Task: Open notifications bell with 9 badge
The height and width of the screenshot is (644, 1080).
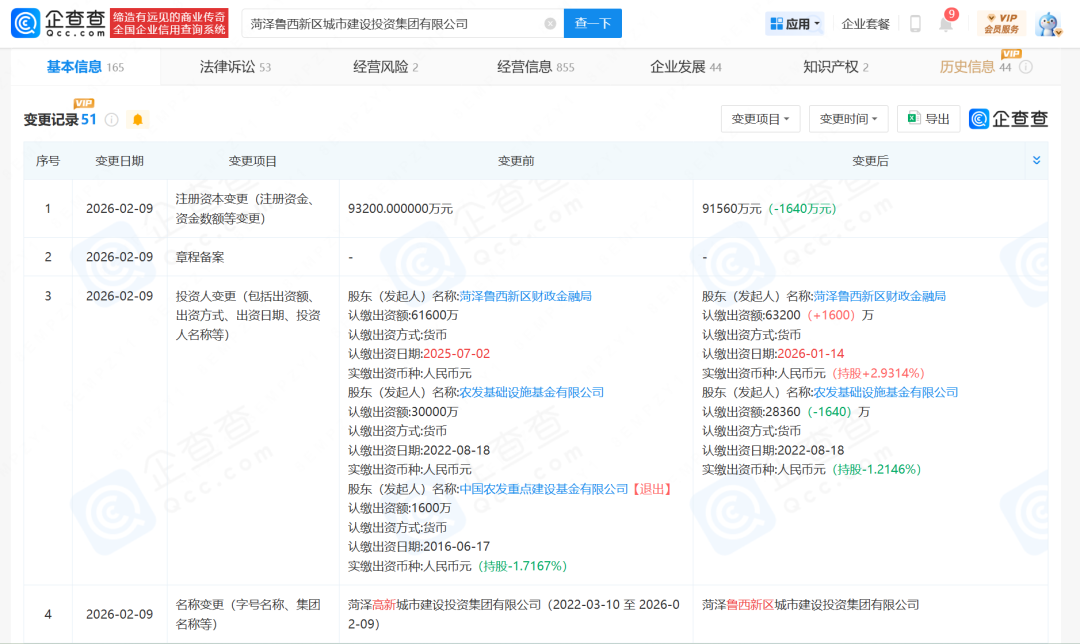Action: 945,24
